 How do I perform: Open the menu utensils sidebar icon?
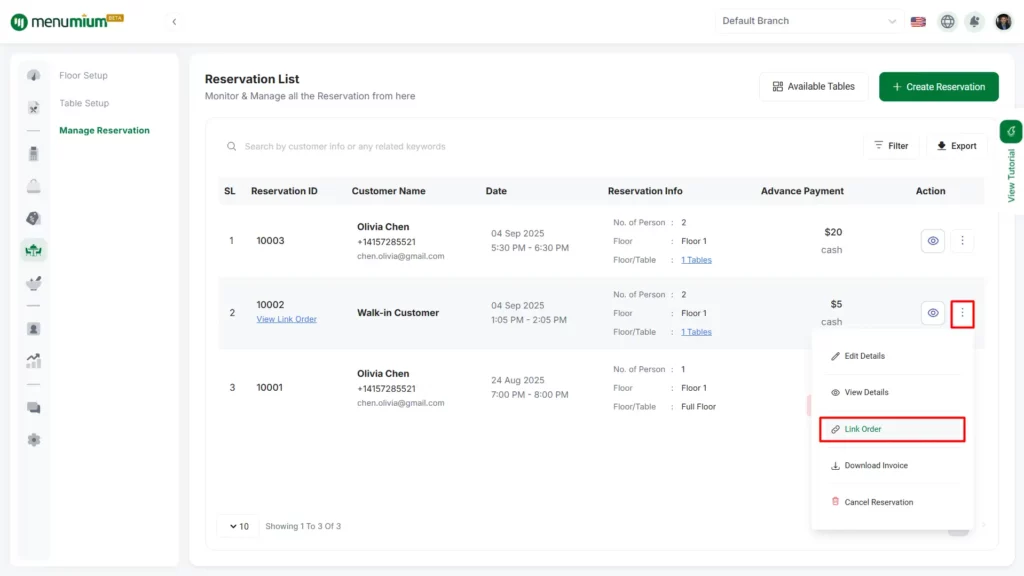[33, 108]
